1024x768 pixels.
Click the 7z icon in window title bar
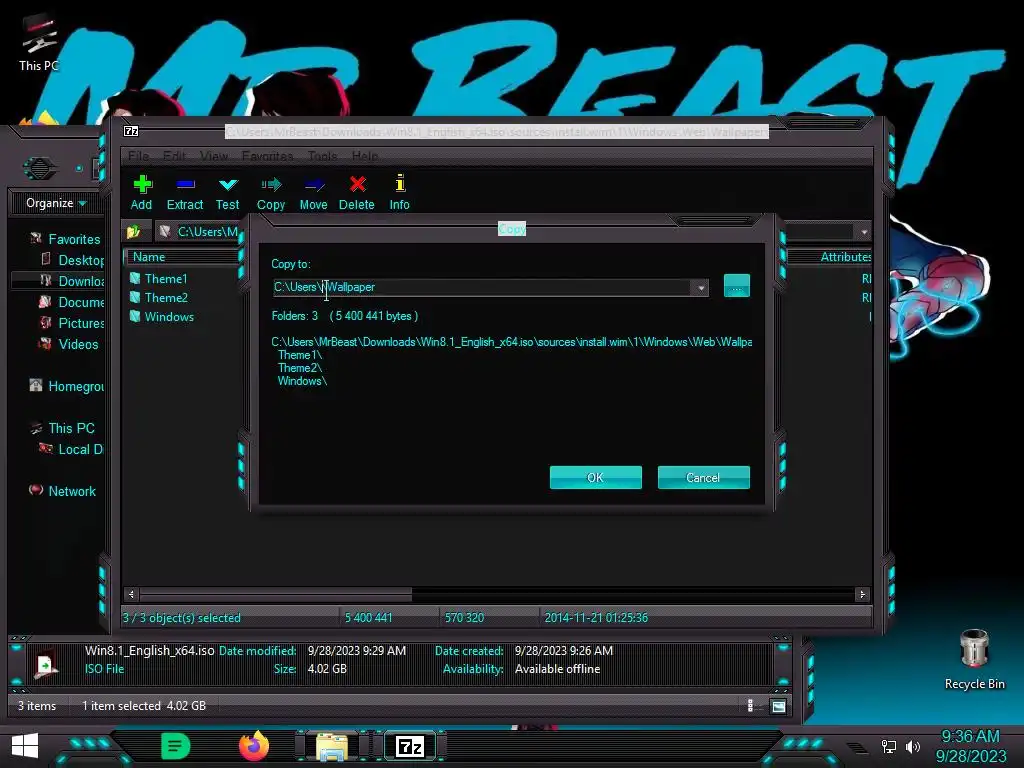131,131
